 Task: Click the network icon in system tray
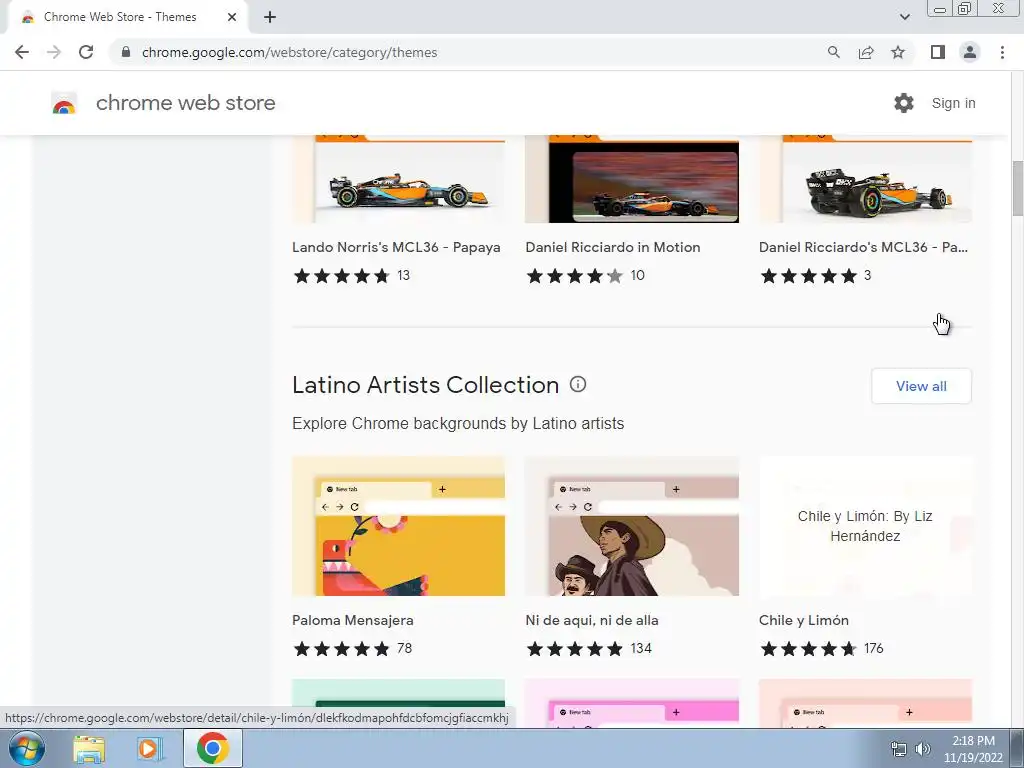coord(899,749)
